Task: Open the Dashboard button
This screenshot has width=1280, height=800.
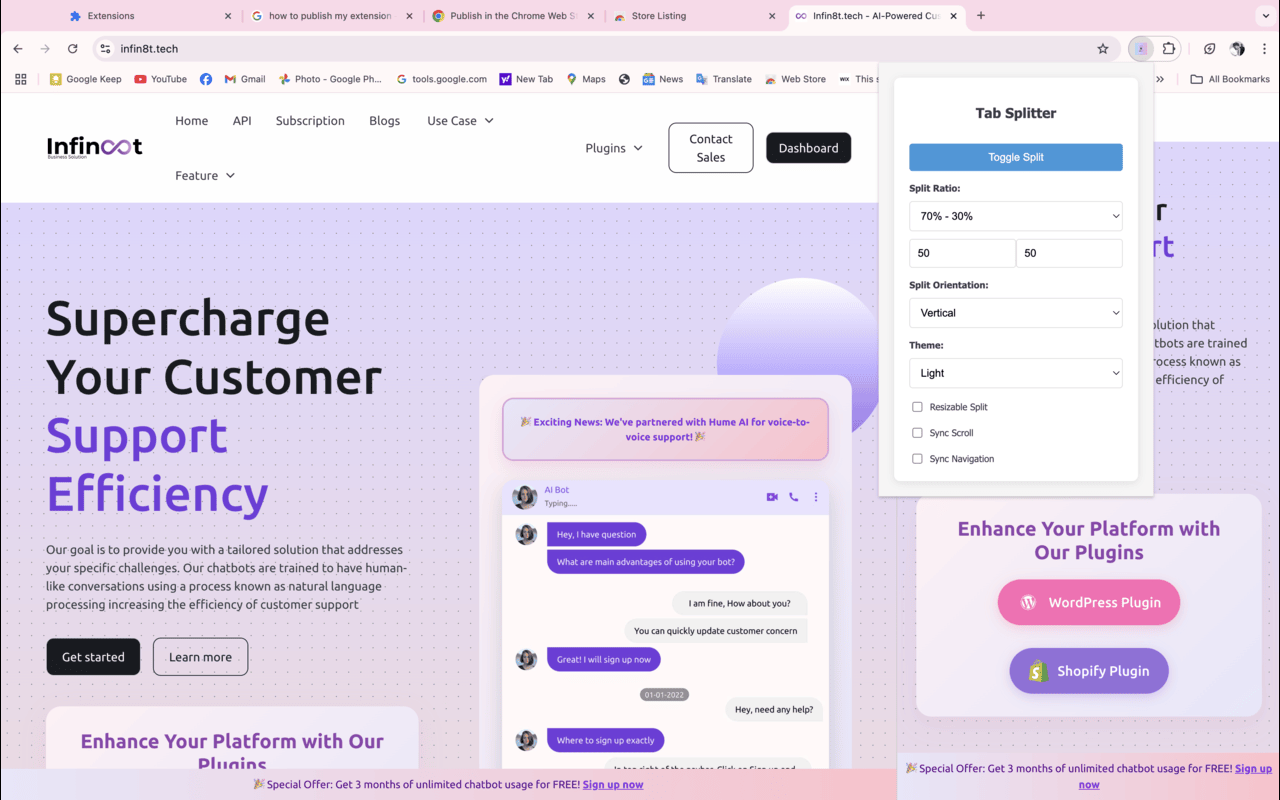Action: pos(809,148)
